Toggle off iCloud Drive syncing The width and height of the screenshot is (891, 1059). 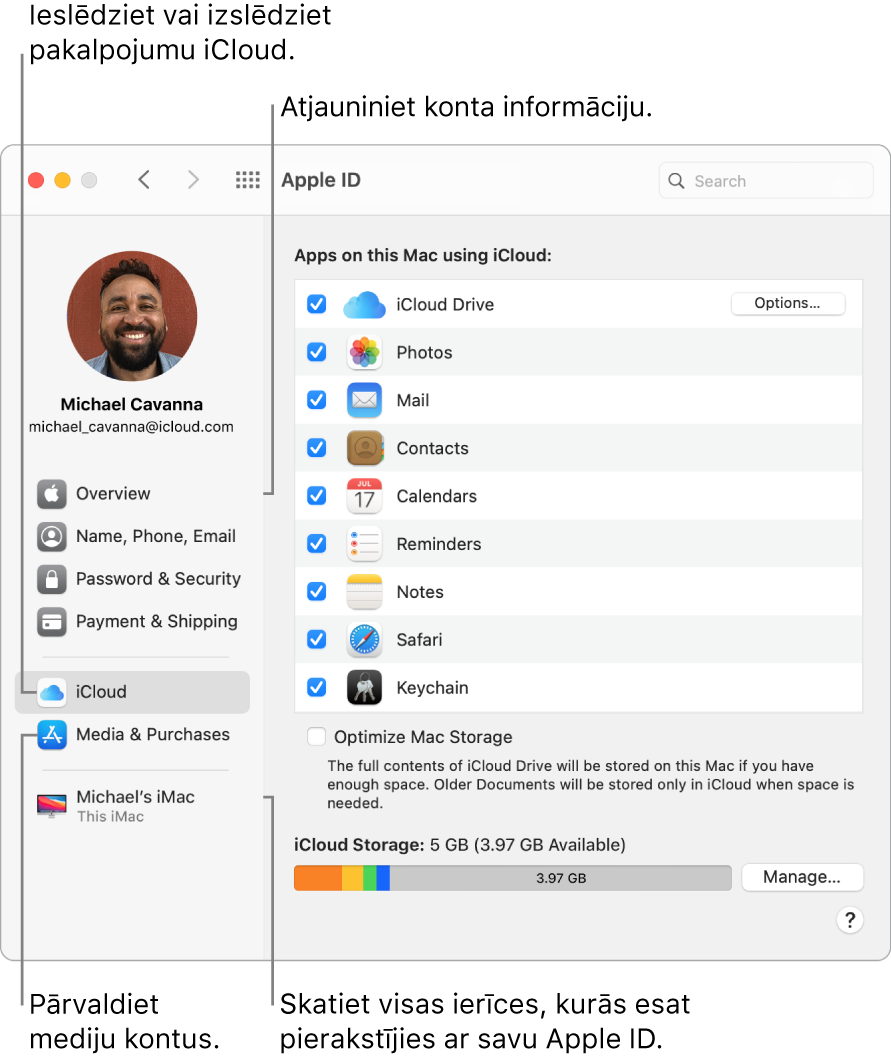(316, 304)
